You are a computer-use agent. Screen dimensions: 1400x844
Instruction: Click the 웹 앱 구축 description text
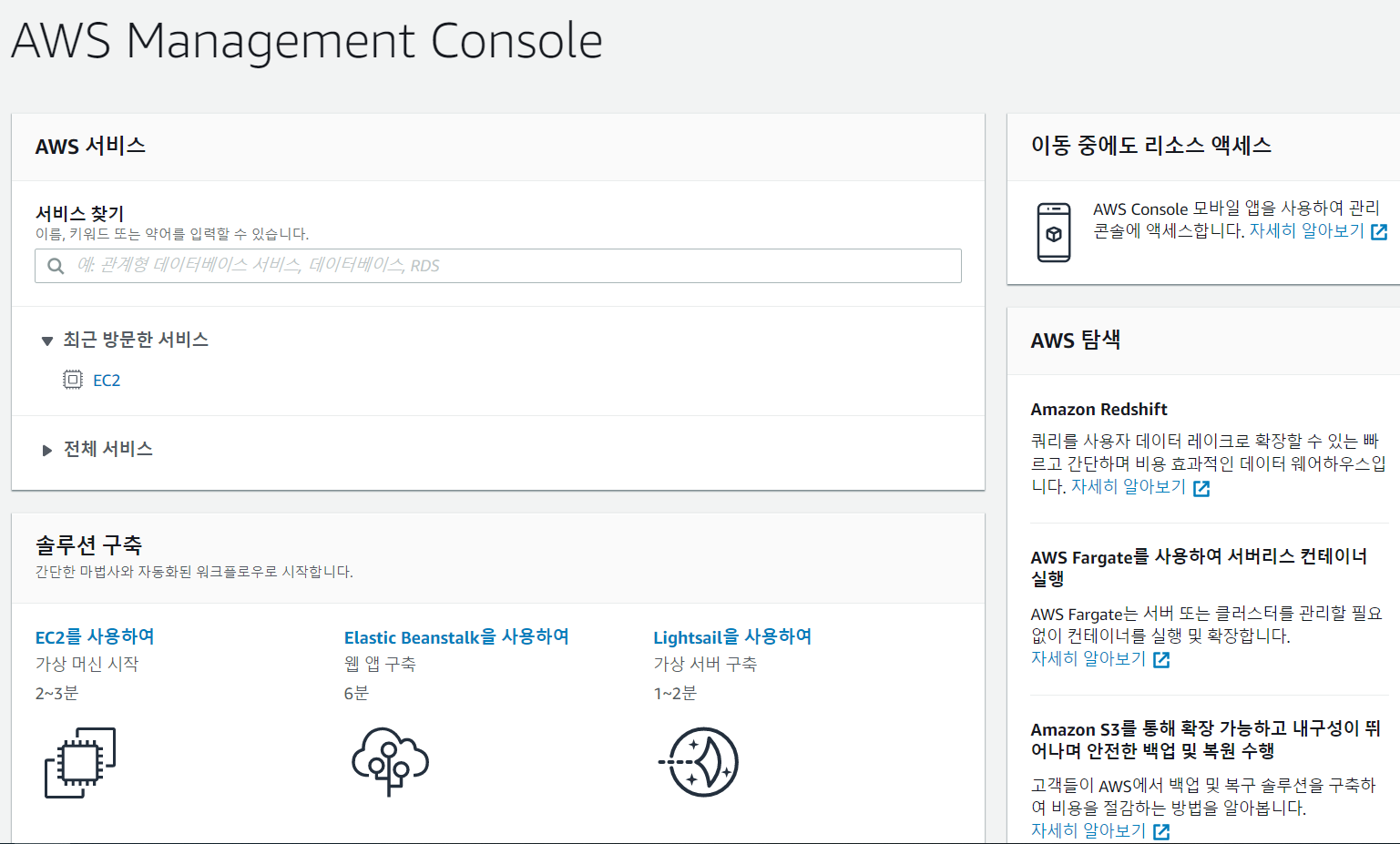click(380, 665)
